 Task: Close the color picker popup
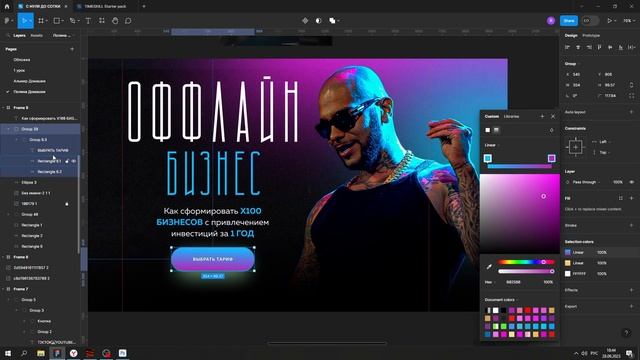[553, 117]
